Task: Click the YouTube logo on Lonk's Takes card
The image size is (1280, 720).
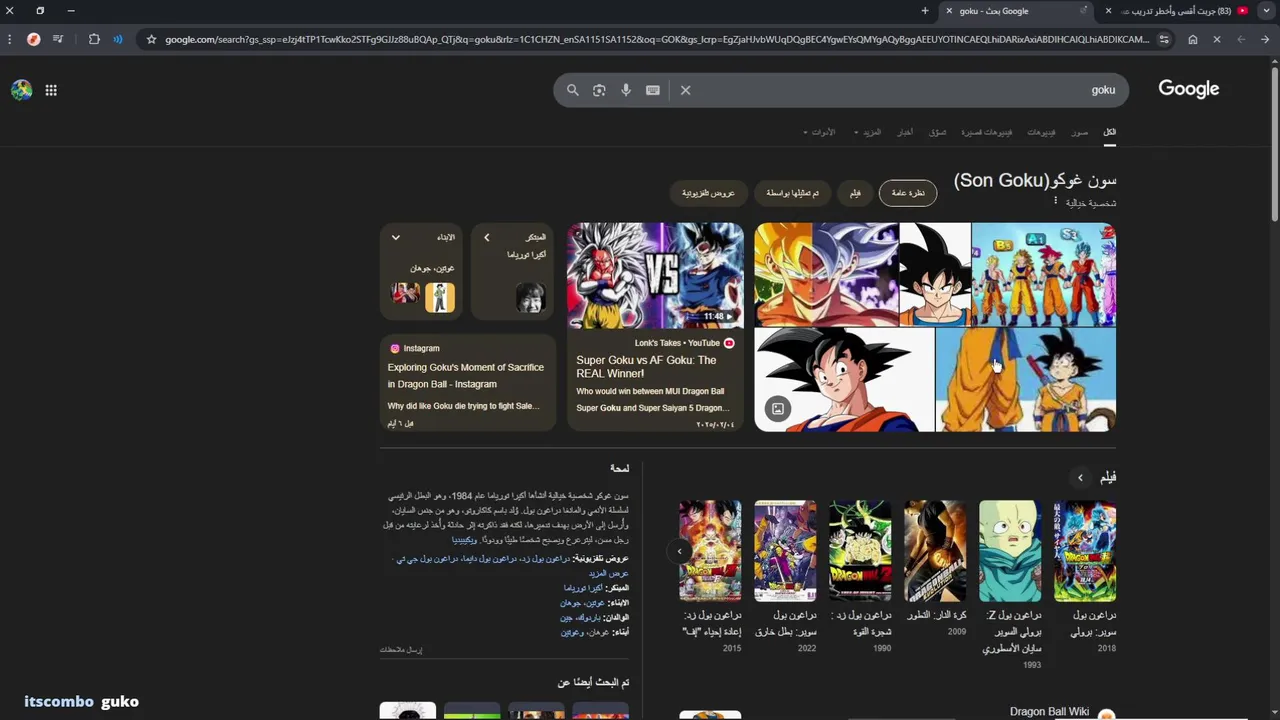Action: pos(729,343)
